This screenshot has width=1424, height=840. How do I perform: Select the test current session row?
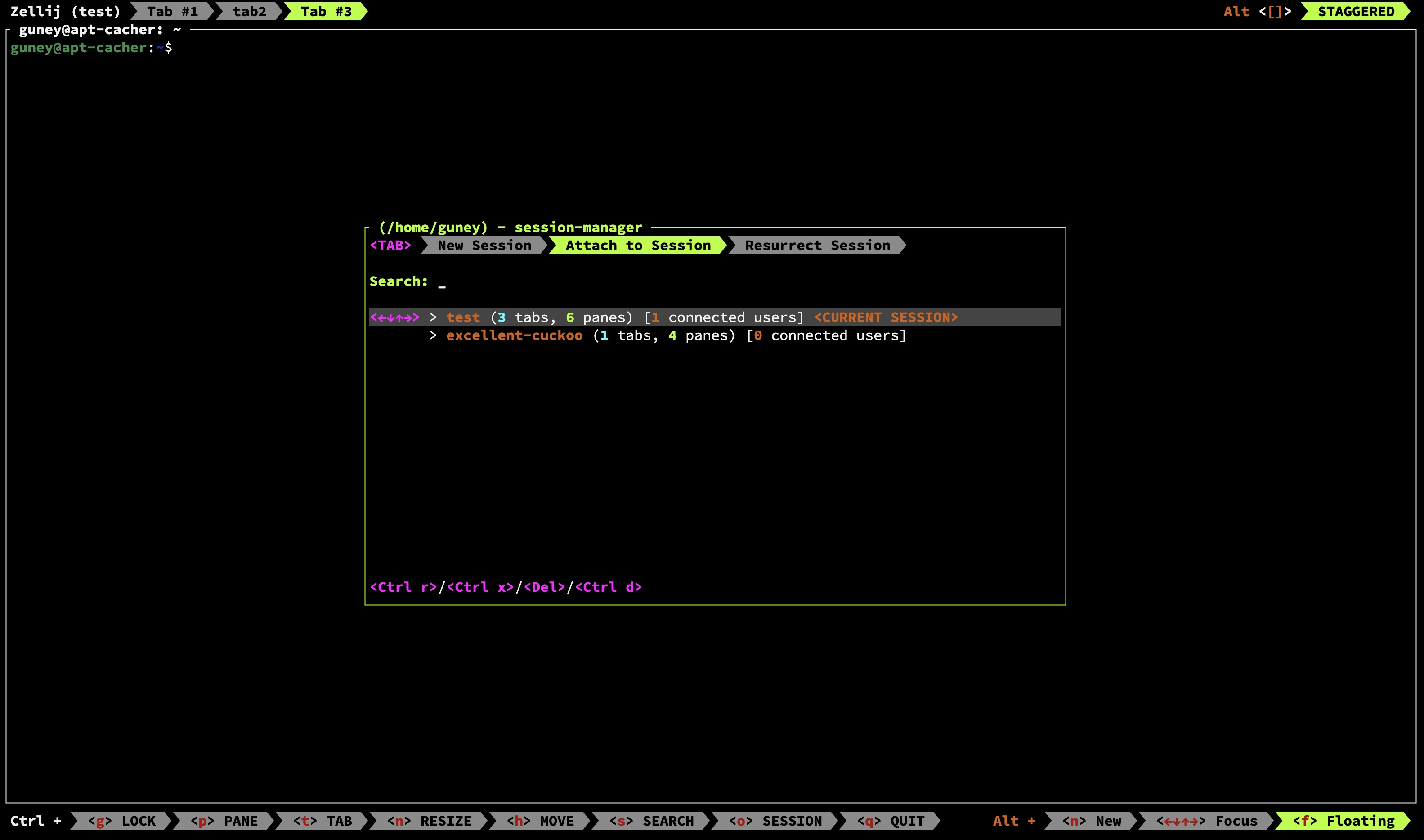pos(716,317)
